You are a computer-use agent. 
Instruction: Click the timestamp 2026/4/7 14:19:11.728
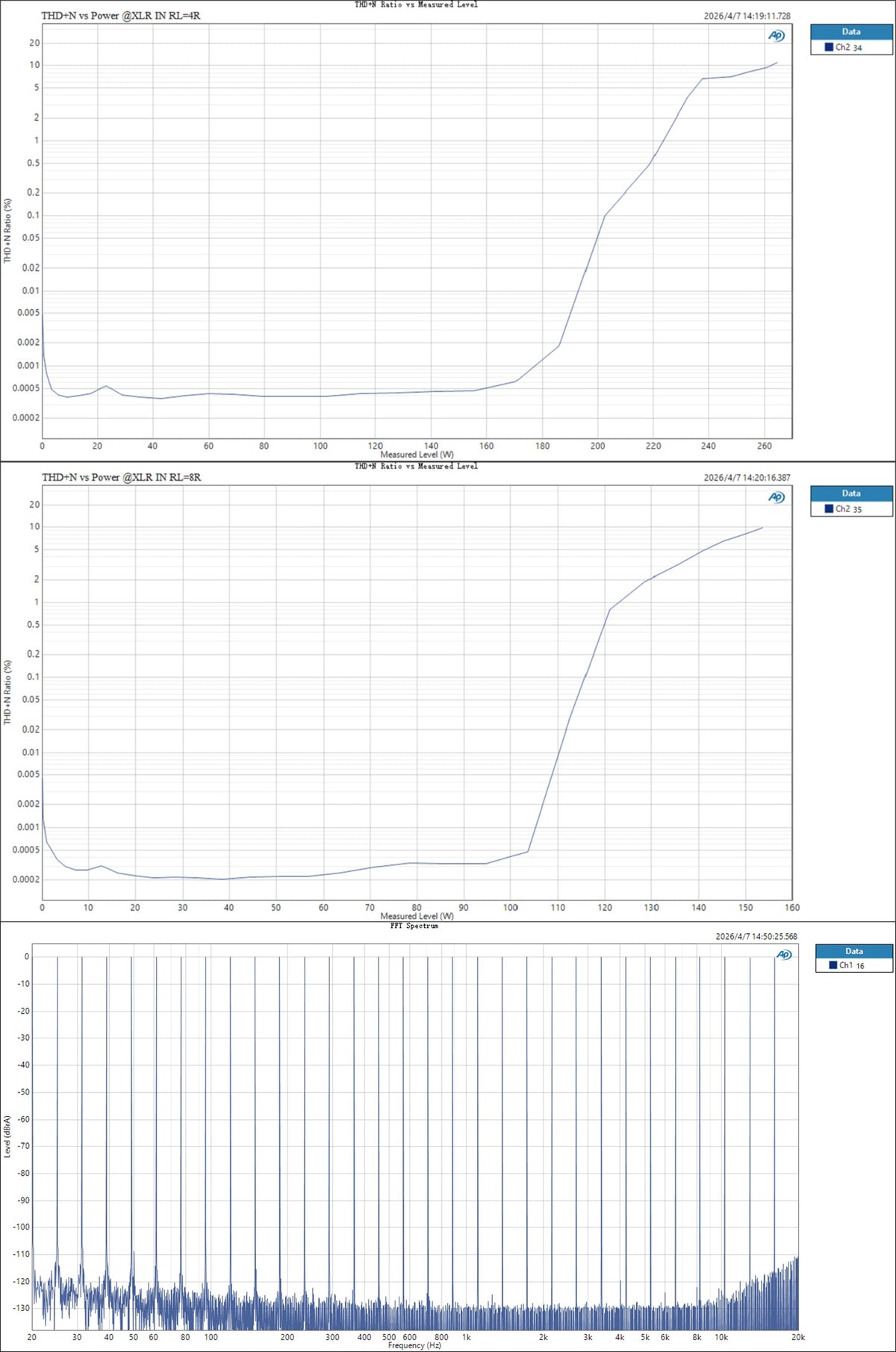pos(747,16)
